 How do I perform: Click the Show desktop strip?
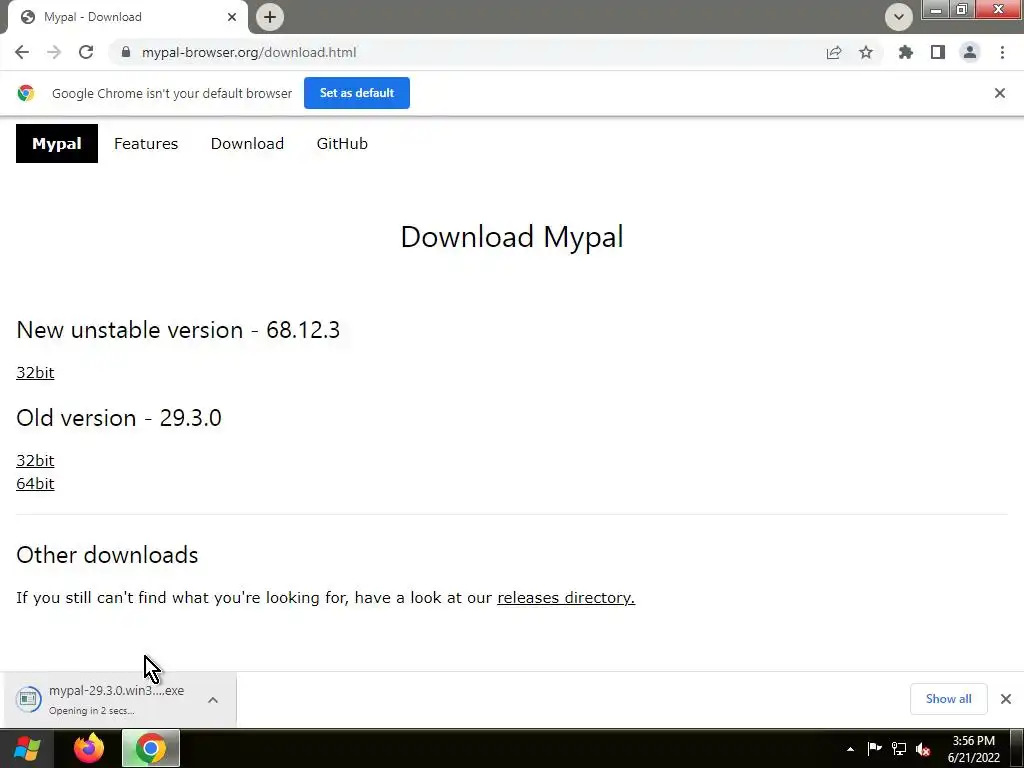click(1016, 748)
